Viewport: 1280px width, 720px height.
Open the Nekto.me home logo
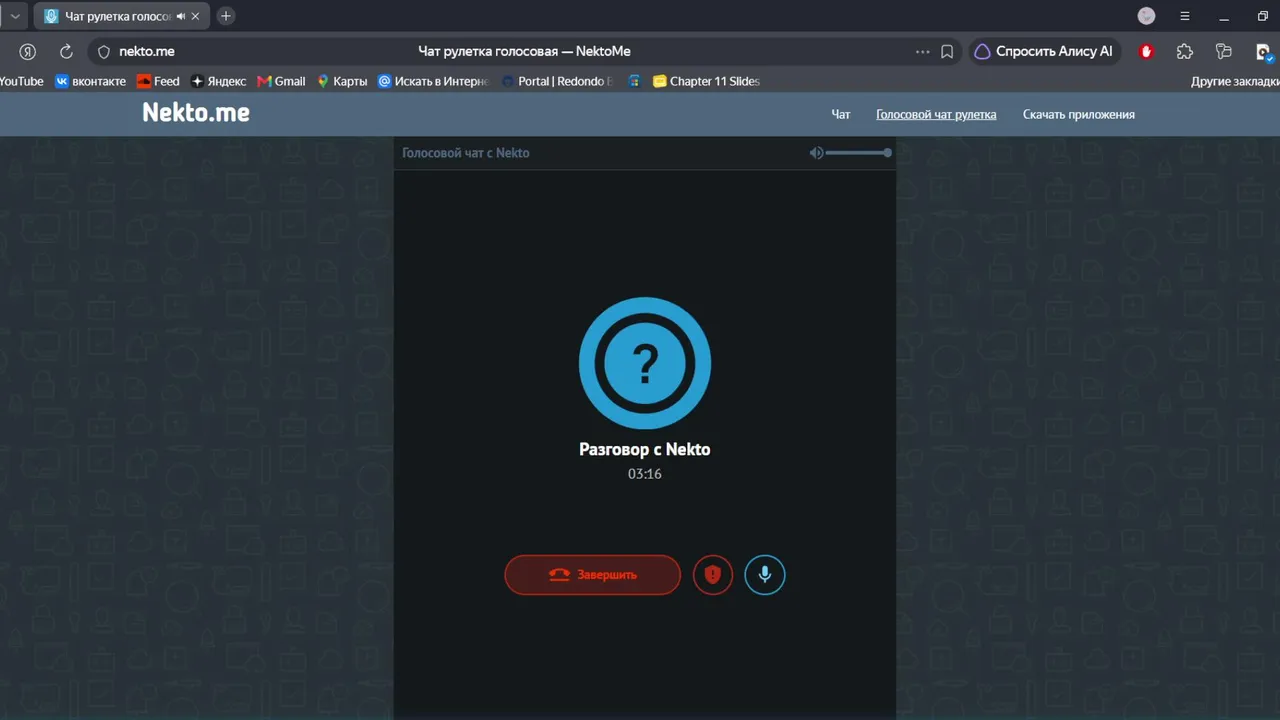[x=196, y=113]
